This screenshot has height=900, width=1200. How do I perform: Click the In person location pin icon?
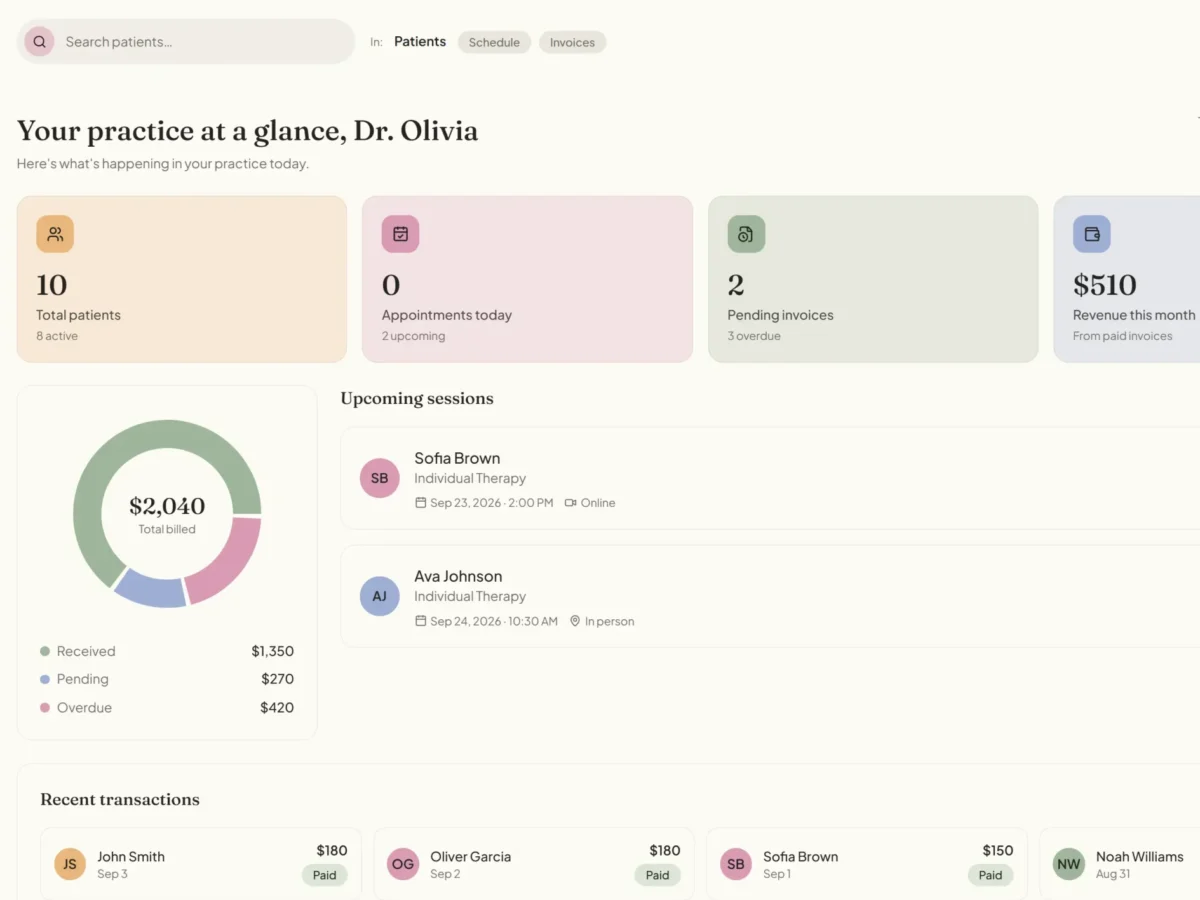point(575,621)
